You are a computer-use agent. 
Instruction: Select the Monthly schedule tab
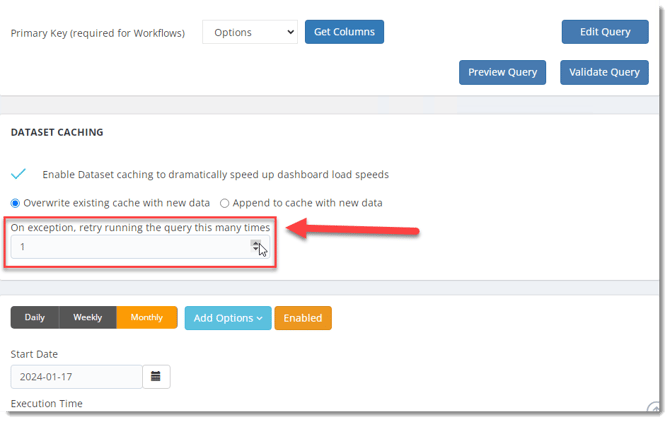[147, 318]
